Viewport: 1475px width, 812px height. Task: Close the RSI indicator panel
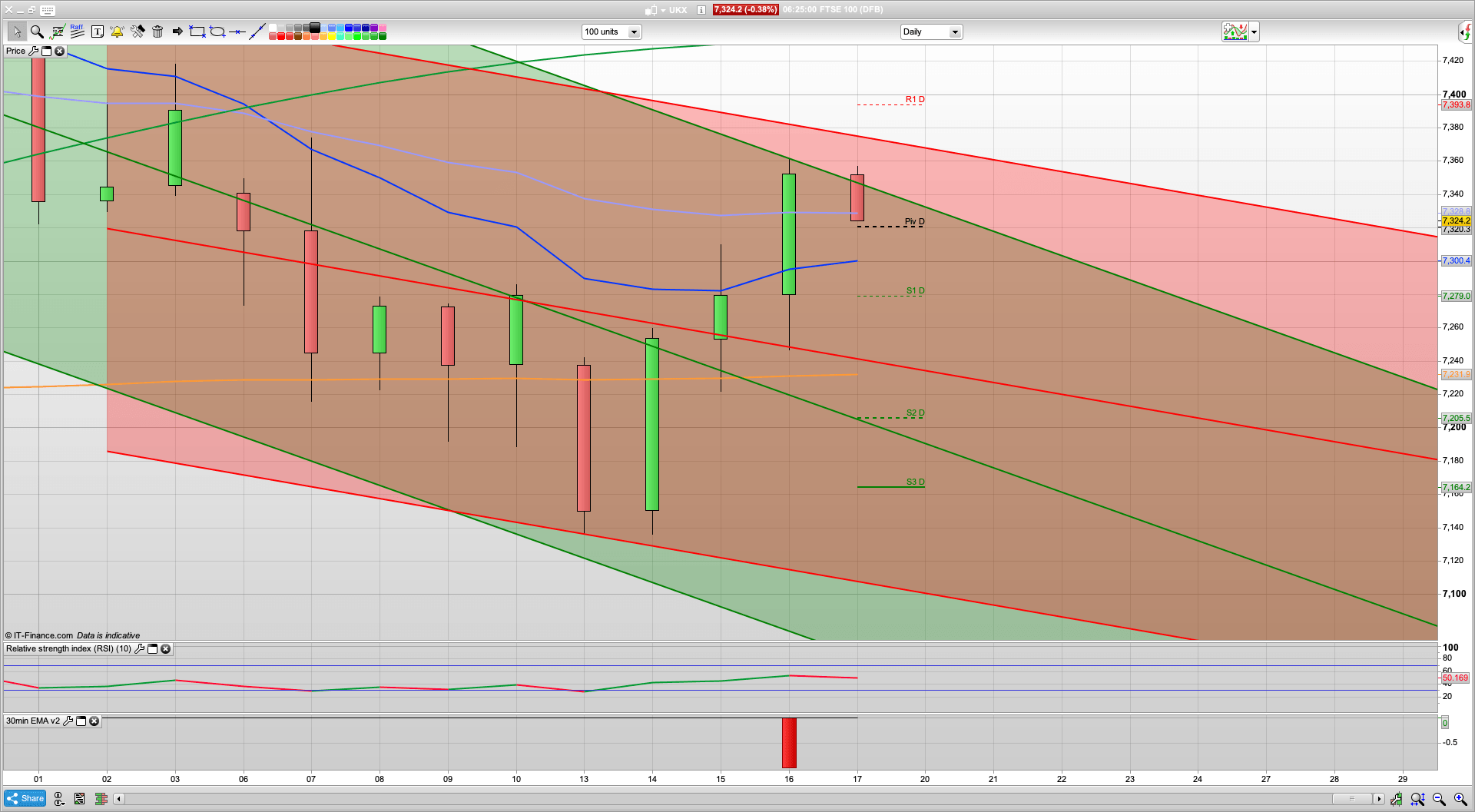point(165,649)
